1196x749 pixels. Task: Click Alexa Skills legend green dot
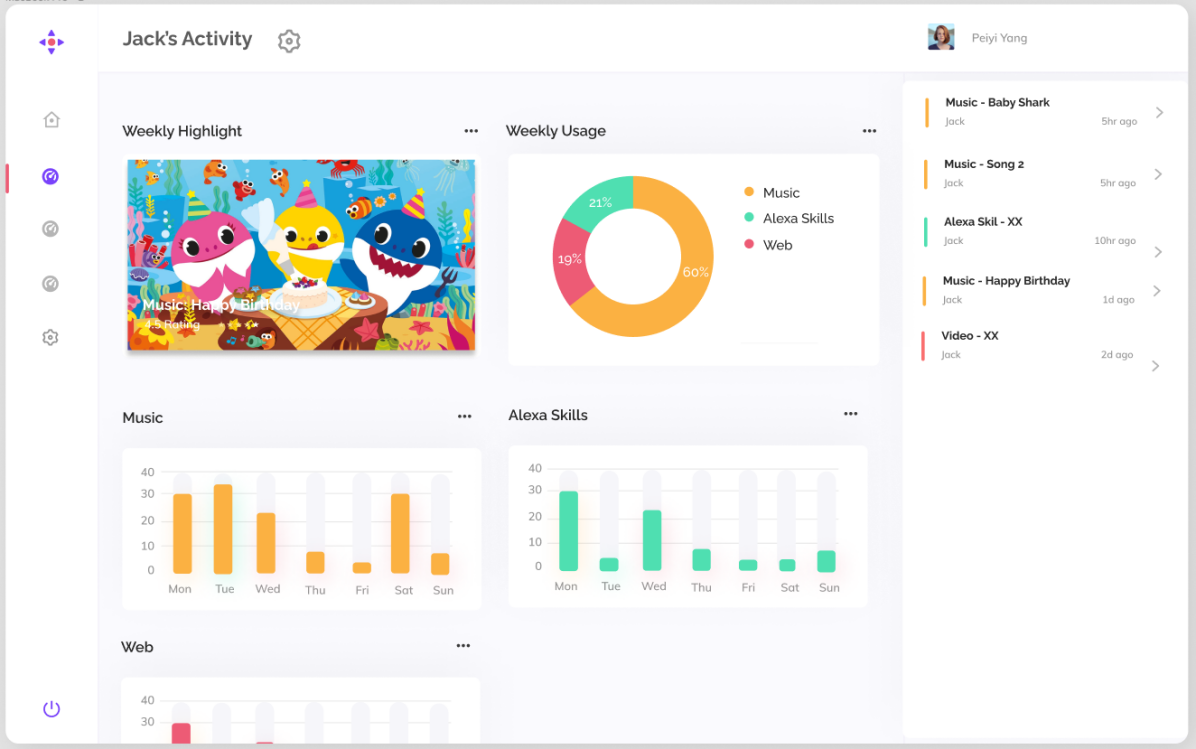click(x=749, y=217)
